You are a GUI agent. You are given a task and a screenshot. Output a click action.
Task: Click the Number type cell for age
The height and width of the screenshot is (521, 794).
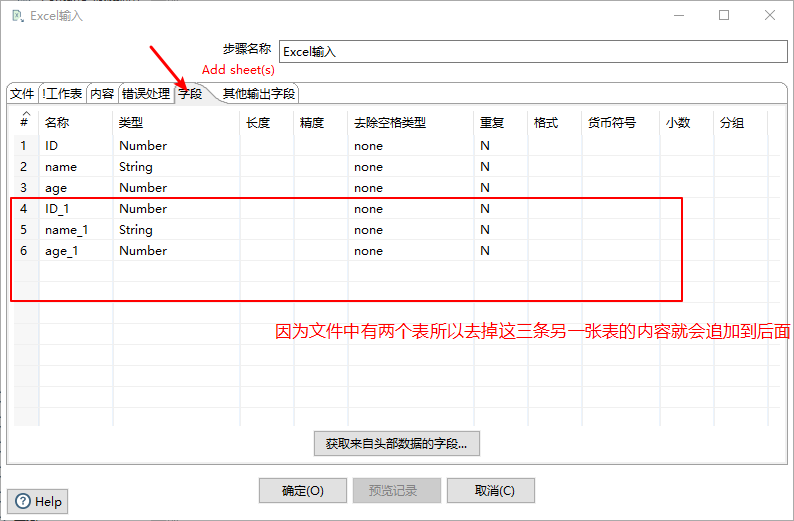pyautogui.click(x=176, y=188)
